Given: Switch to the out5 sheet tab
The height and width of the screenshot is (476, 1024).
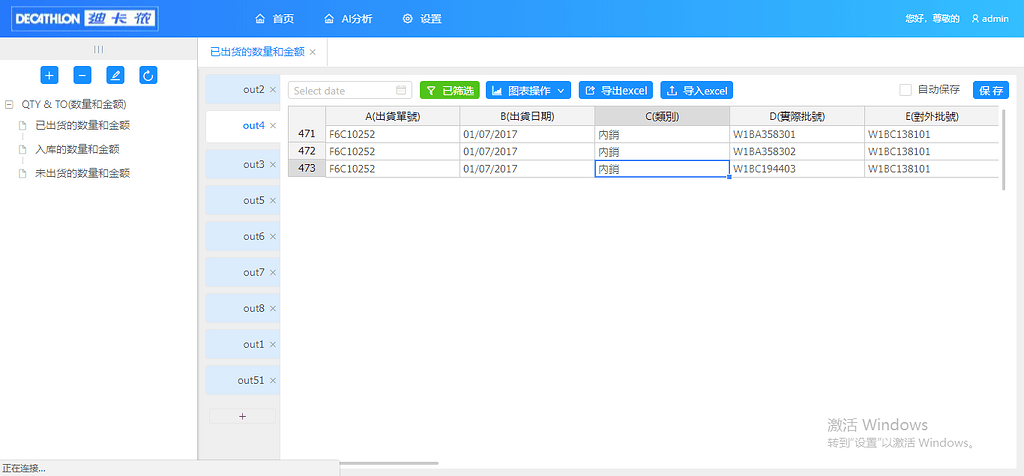Looking at the screenshot, I should [x=253, y=200].
